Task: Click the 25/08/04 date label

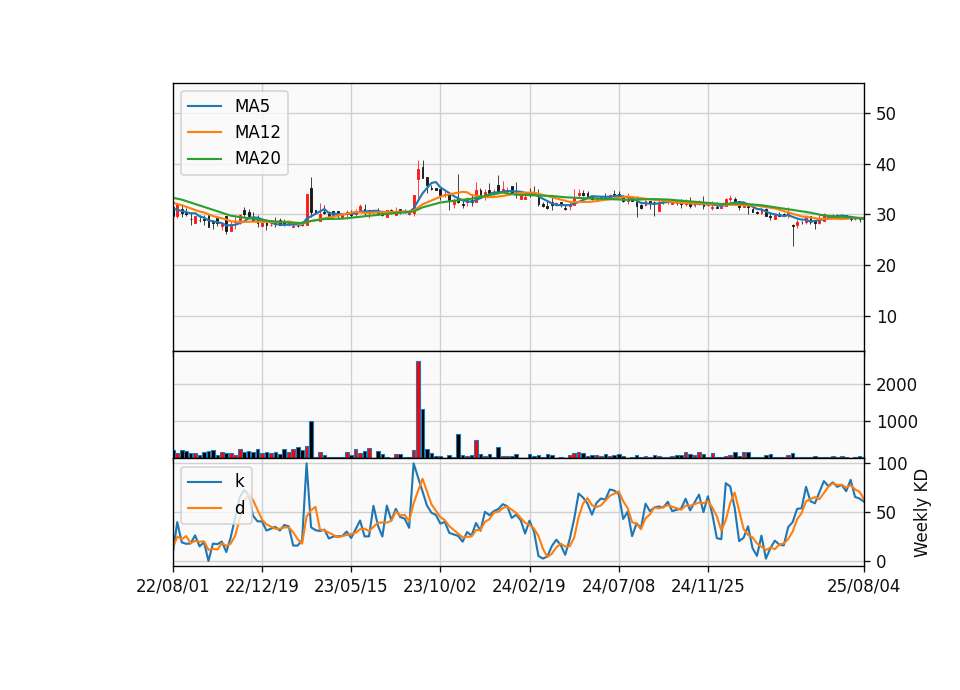Action: pyautogui.click(x=864, y=586)
